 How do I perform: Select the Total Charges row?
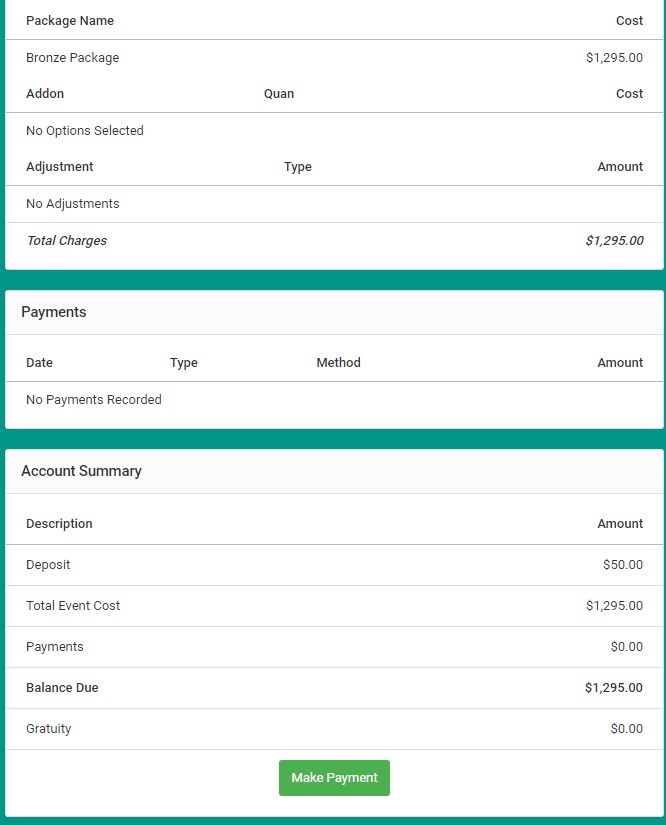point(66,240)
